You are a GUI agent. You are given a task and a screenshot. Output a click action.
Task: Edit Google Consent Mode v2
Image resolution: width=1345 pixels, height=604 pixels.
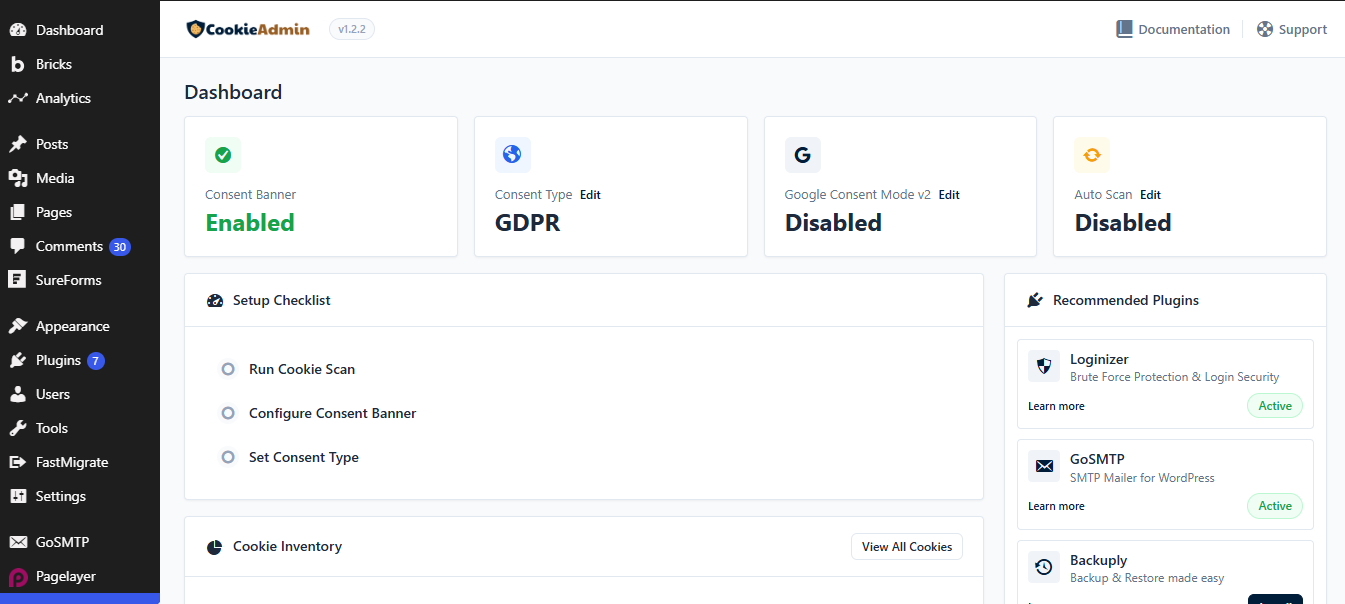pos(949,195)
